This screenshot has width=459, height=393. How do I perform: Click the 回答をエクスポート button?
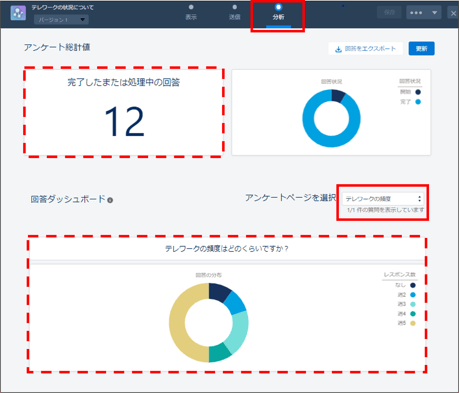tap(366, 49)
